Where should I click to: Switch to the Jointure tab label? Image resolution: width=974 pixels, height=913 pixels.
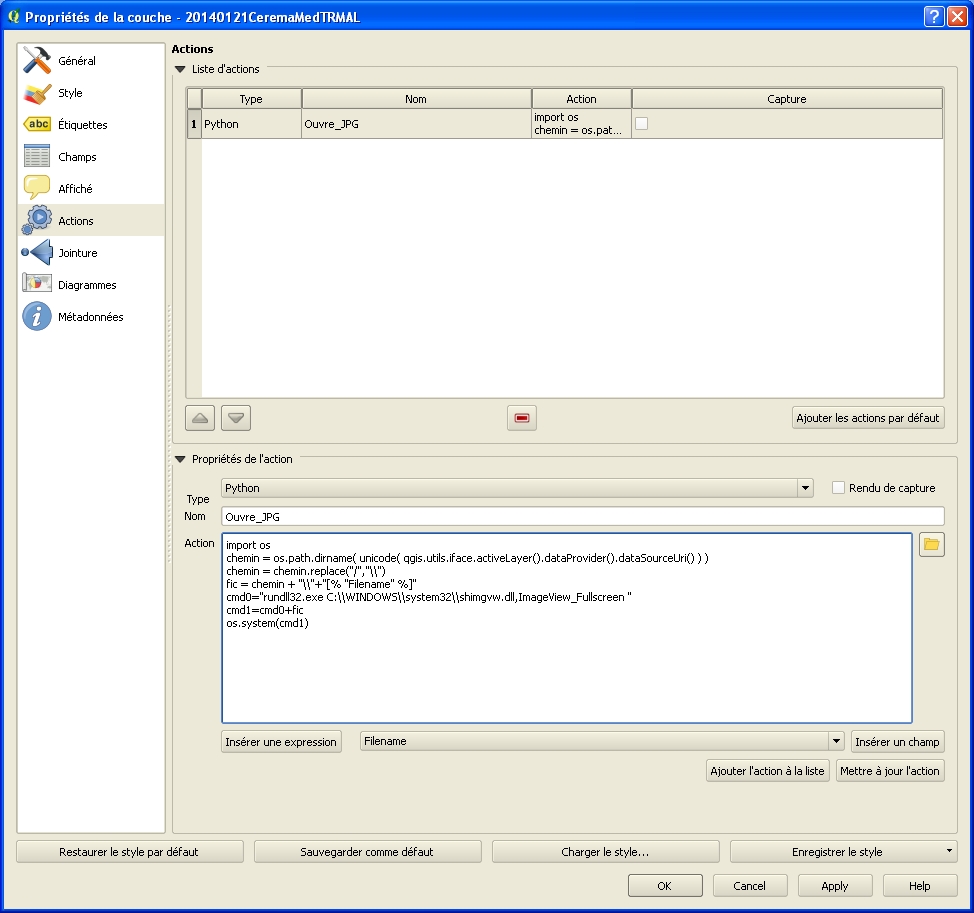coord(78,253)
